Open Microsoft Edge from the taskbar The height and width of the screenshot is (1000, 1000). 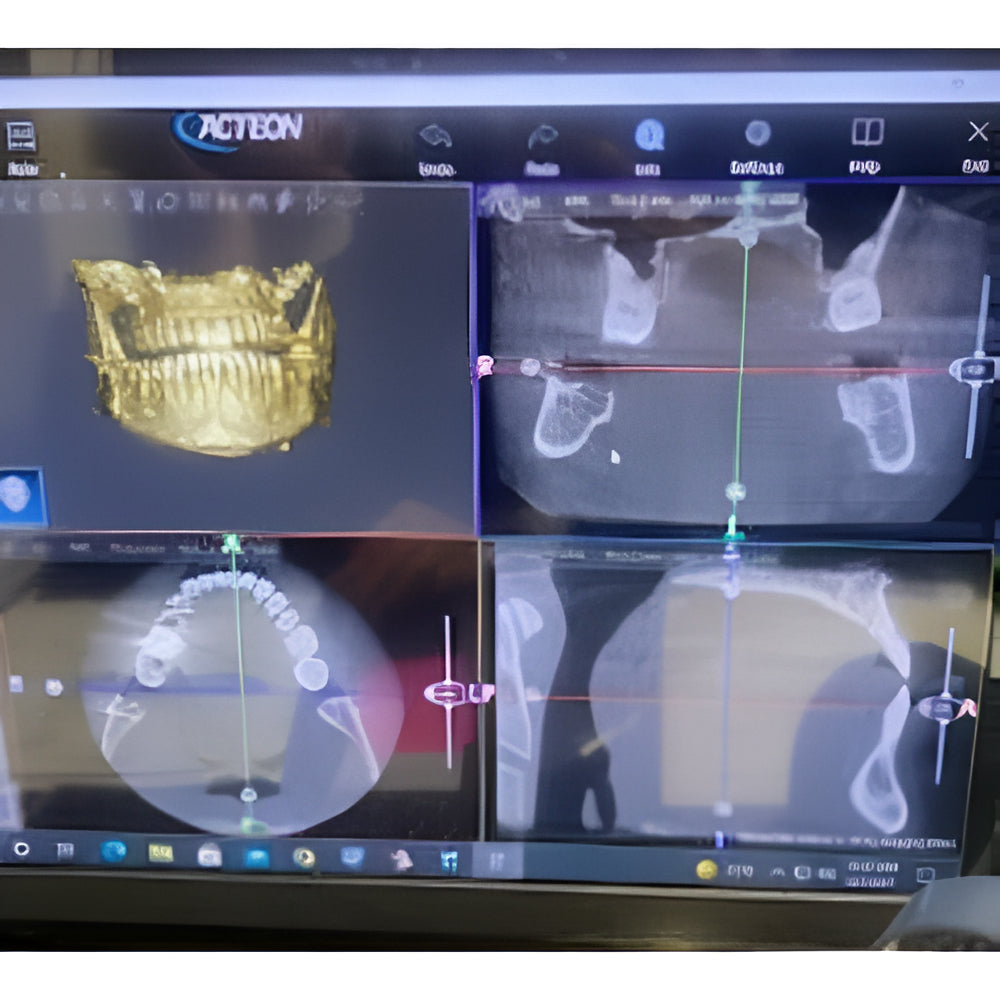coord(113,851)
